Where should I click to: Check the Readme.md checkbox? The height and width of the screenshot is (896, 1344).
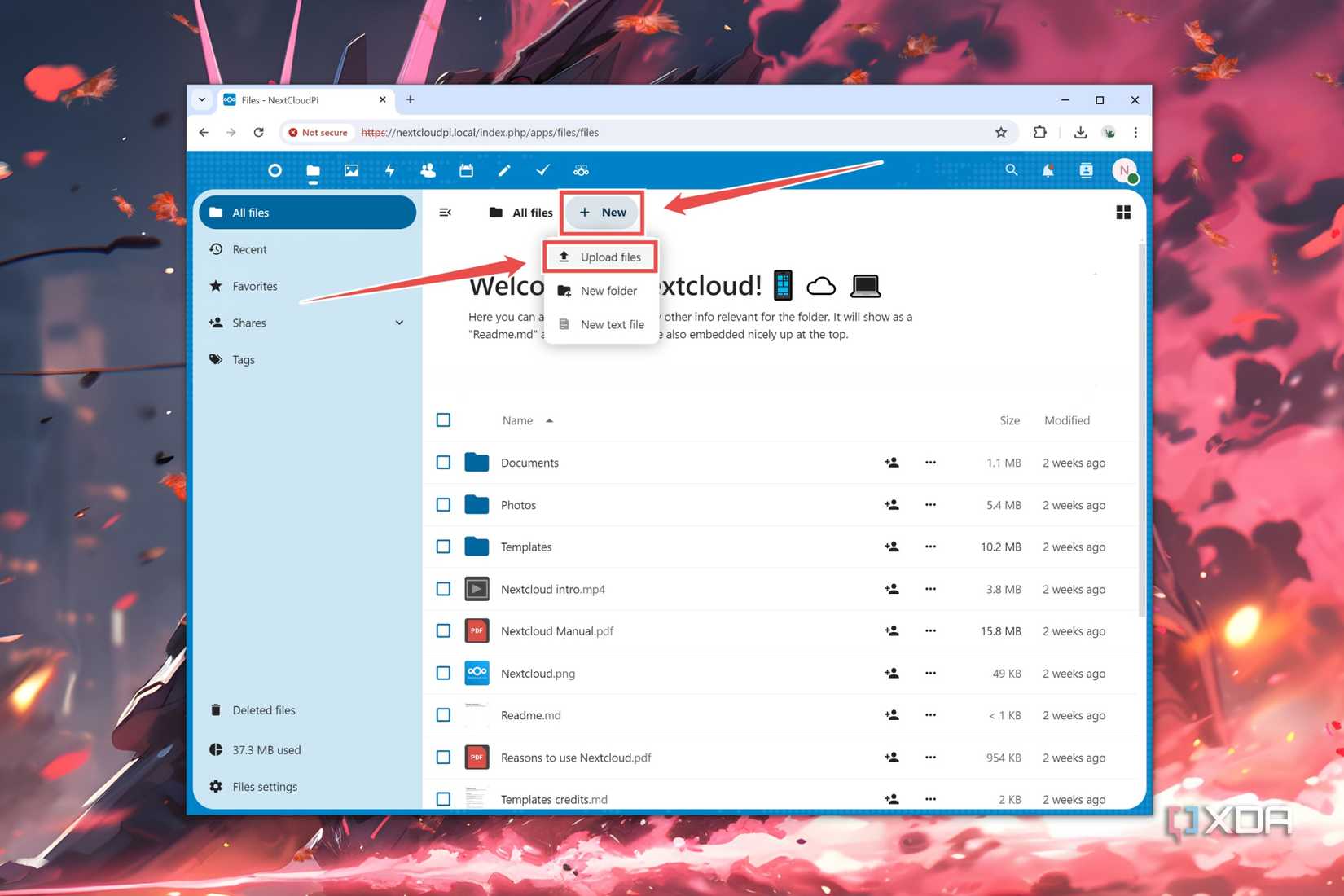pos(443,715)
